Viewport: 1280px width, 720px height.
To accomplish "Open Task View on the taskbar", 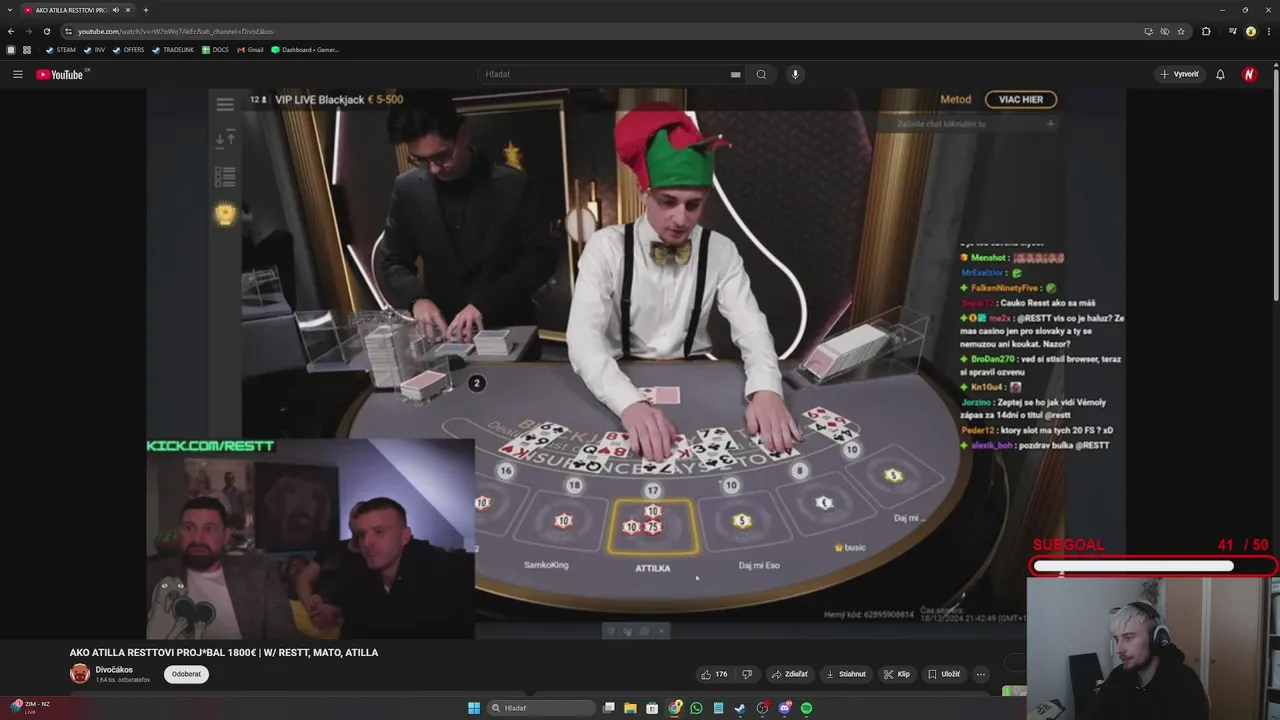I will (608, 708).
